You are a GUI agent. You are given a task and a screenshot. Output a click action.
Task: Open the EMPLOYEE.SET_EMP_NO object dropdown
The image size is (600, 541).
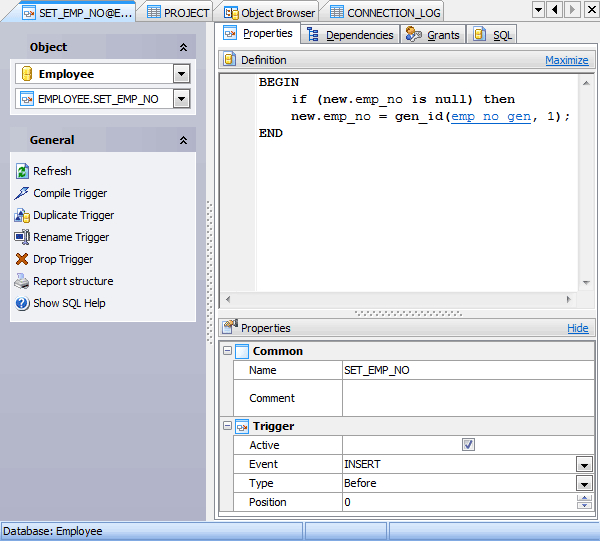coord(181,99)
